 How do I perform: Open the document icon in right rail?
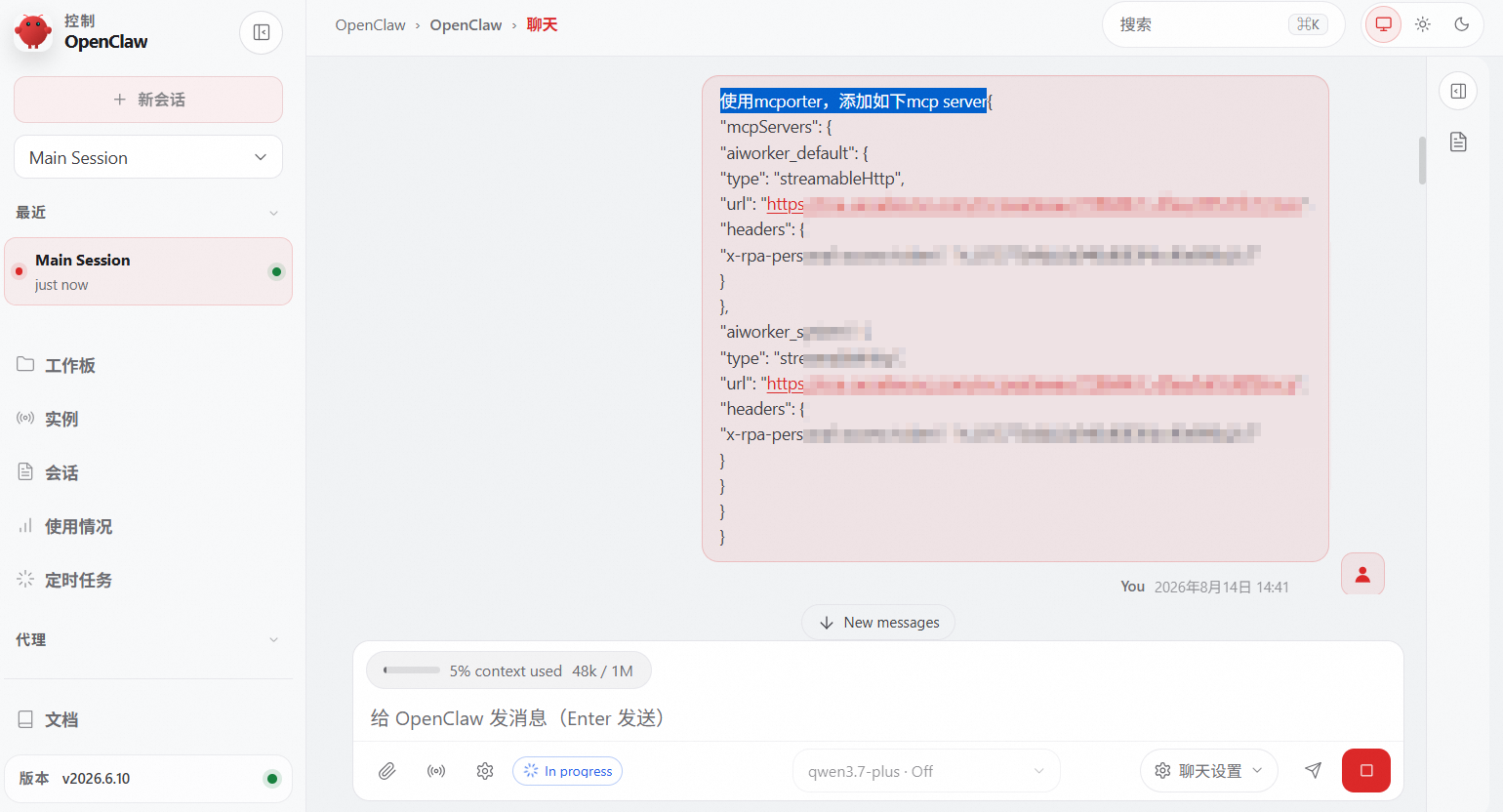1458,142
